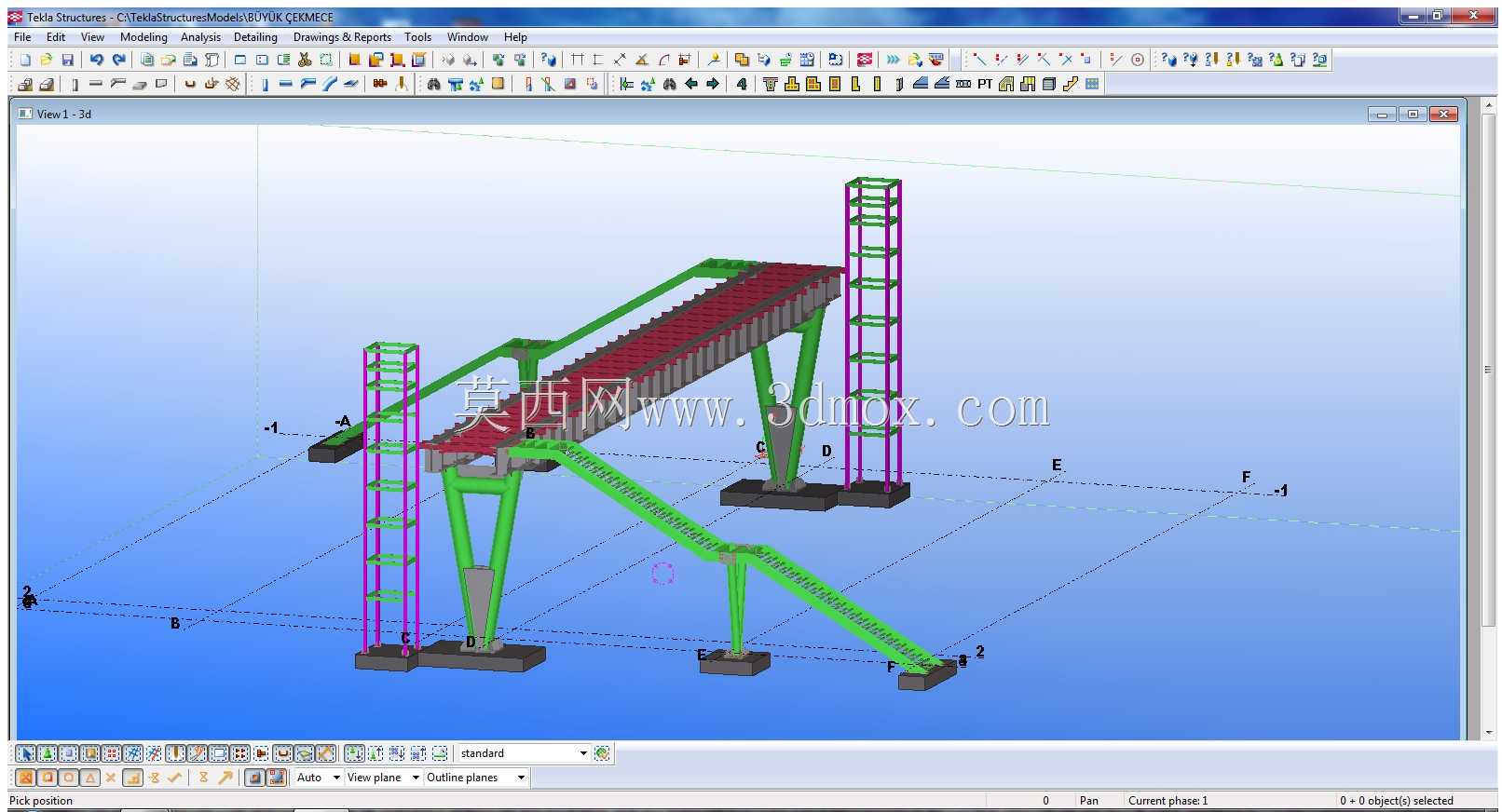Image resolution: width=1502 pixels, height=812 pixels.
Task: Open the standard selection filter dropdown
Action: click(583, 753)
